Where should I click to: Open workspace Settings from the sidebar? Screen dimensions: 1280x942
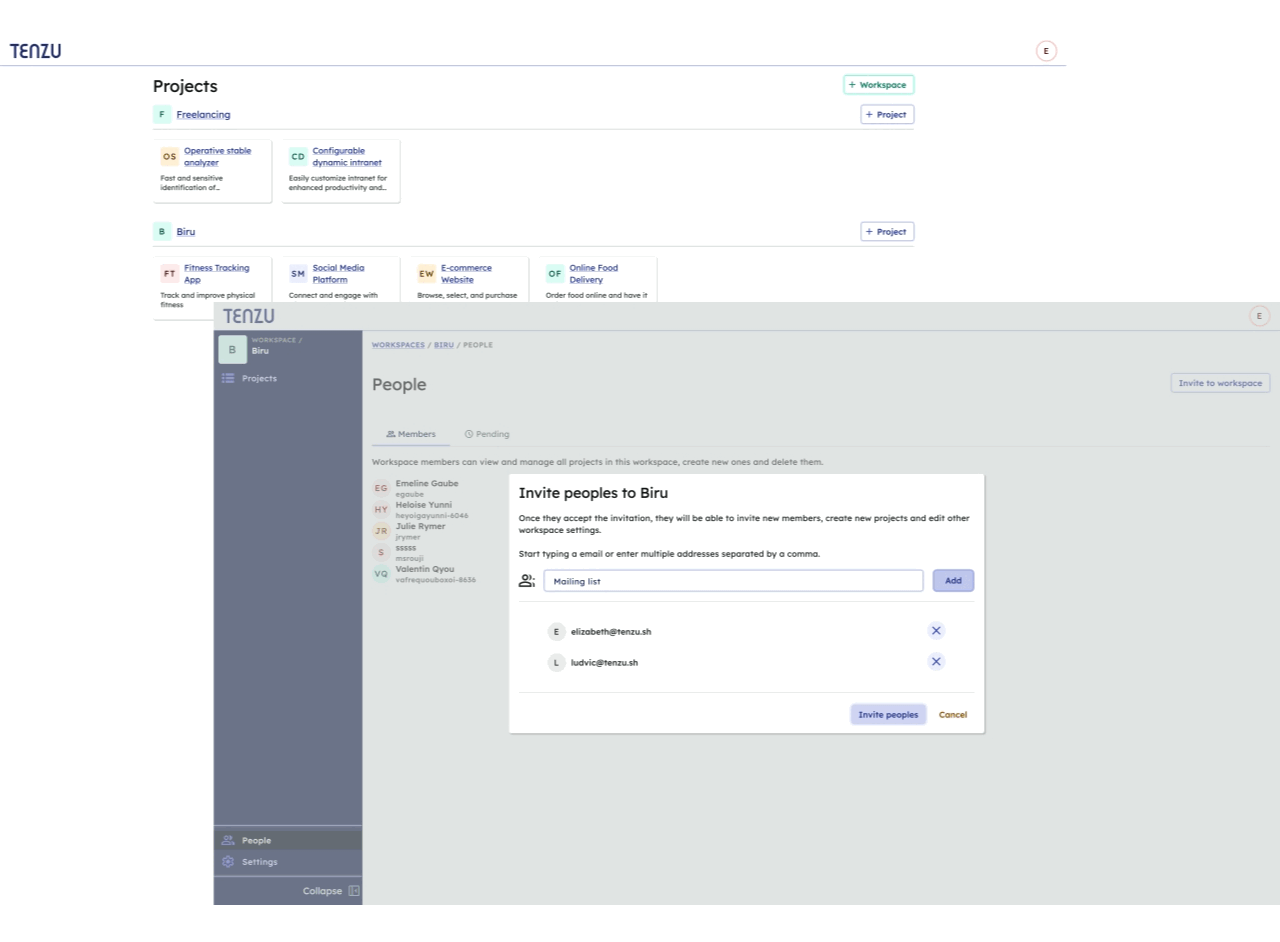pos(258,861)
